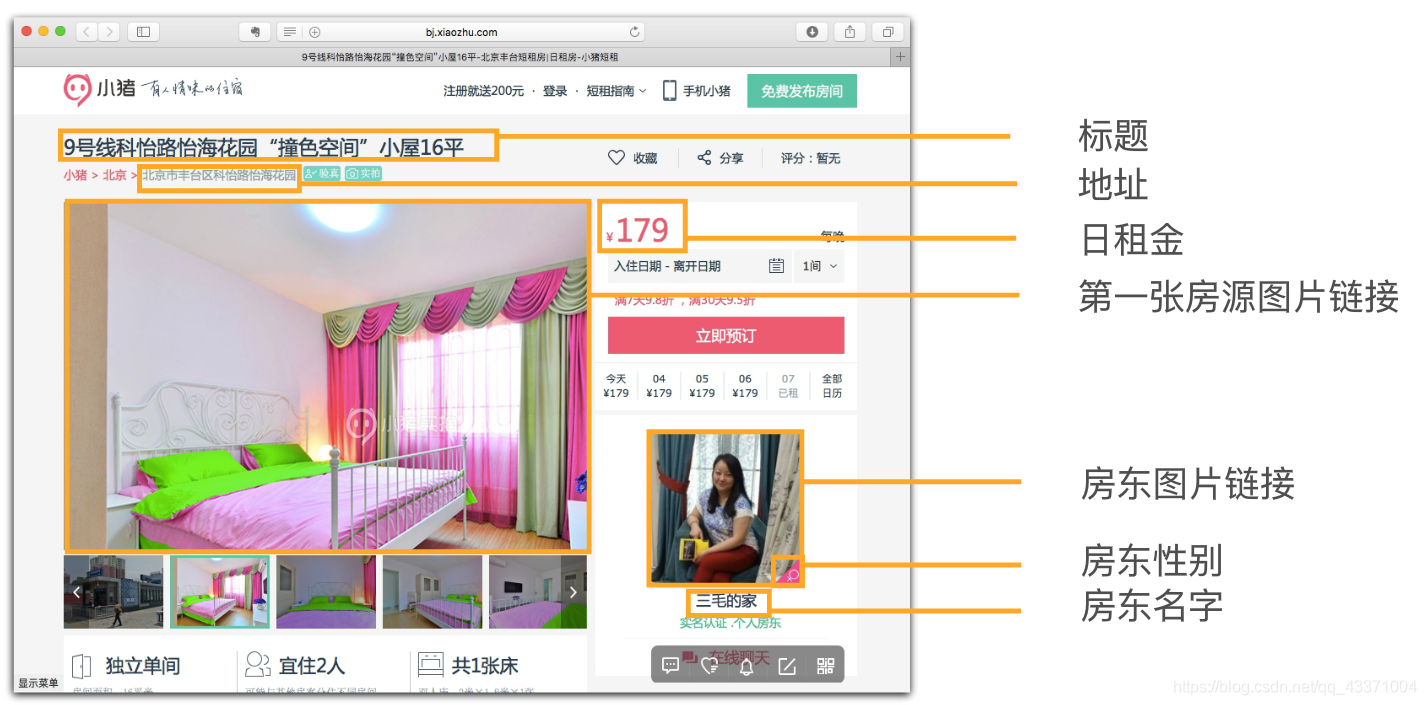Select the third thumbnail with green pillows
Image resolution: width=1426 pixels, height=705 pixels.
tap(326, 592)
